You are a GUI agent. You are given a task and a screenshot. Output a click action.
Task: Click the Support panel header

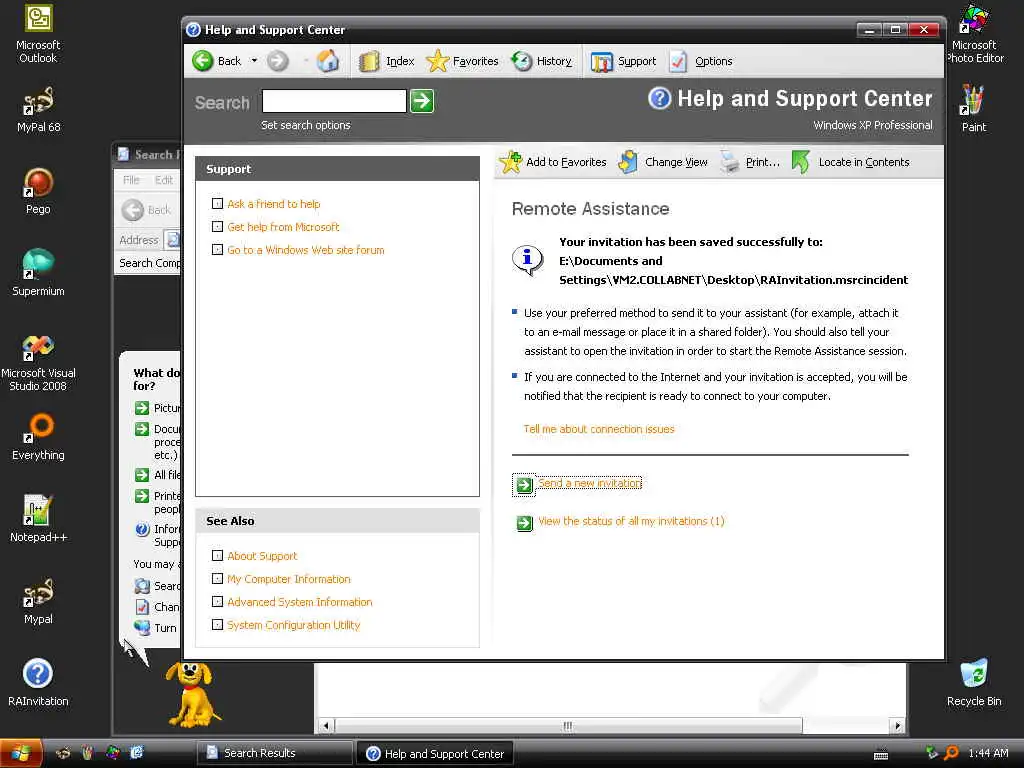[338, 168]
